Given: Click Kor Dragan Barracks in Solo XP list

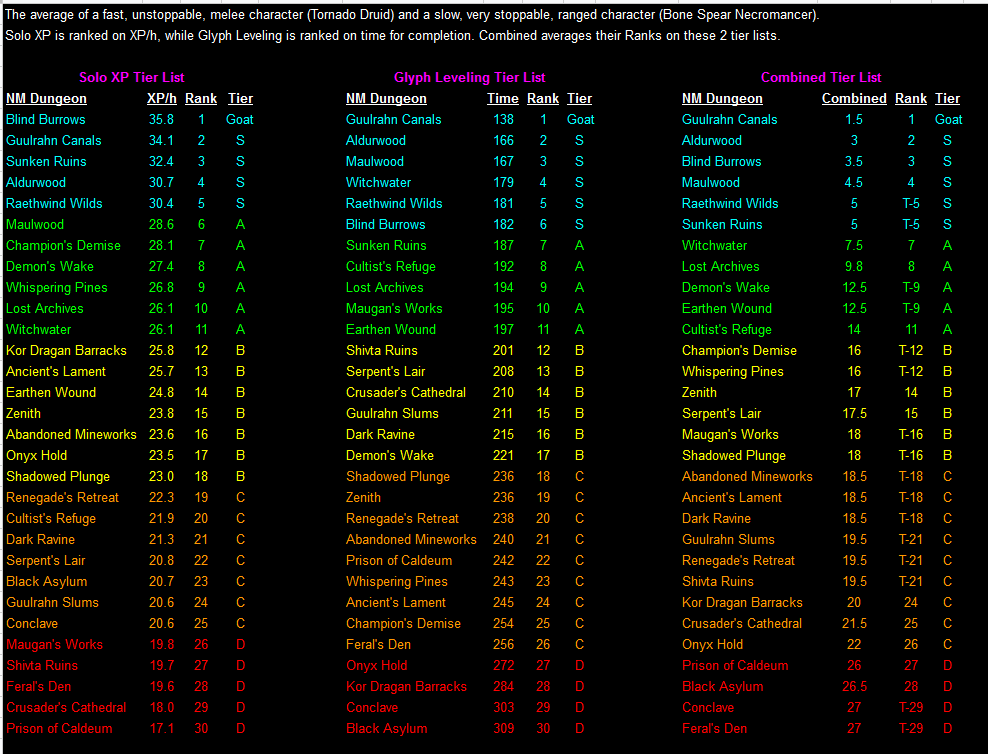Looking at the screenshot, I should coord(66,350).
